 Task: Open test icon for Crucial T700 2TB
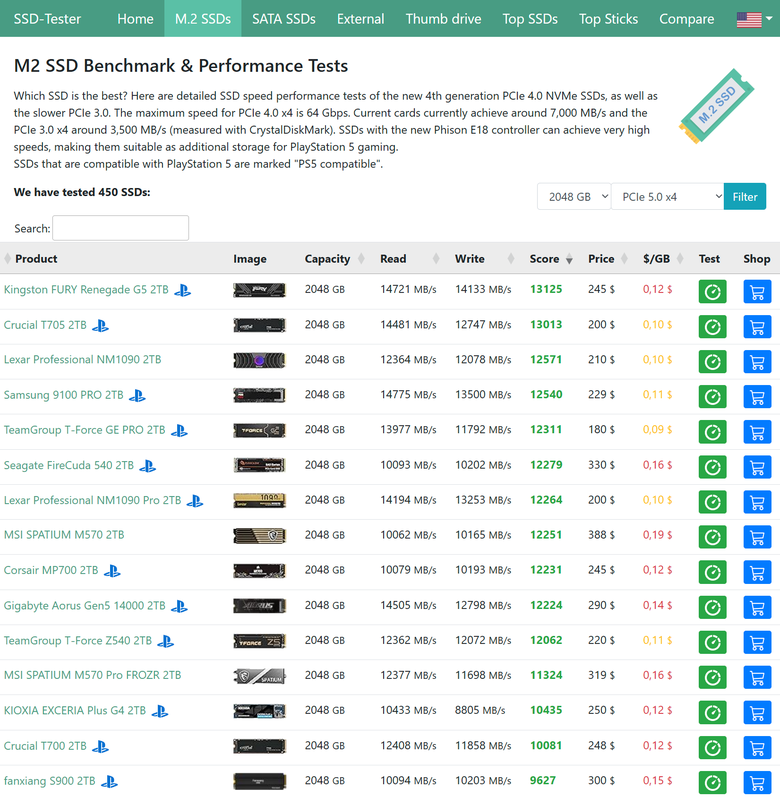[x=712, y=748]
